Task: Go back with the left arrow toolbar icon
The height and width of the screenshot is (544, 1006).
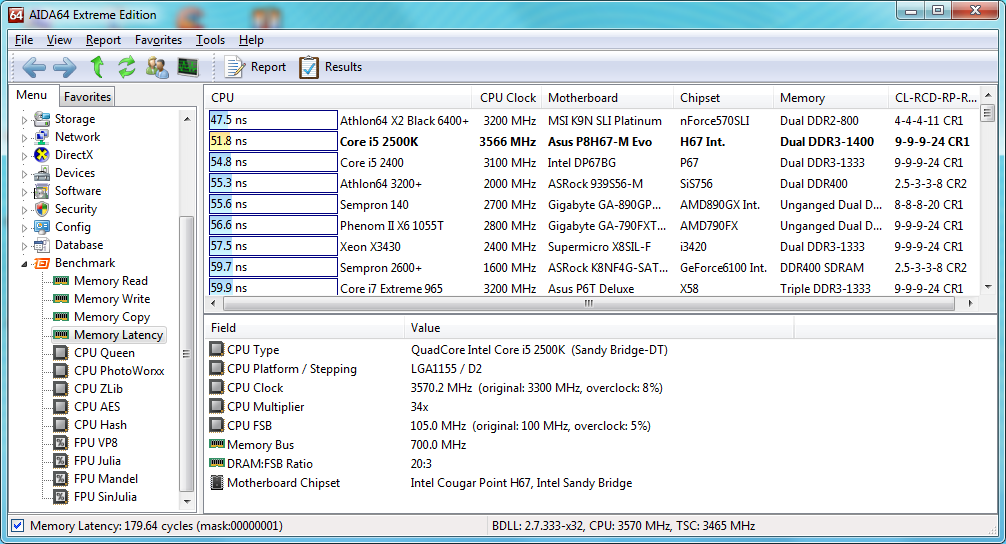Action: pyautogui.click(x=33, y=67)
